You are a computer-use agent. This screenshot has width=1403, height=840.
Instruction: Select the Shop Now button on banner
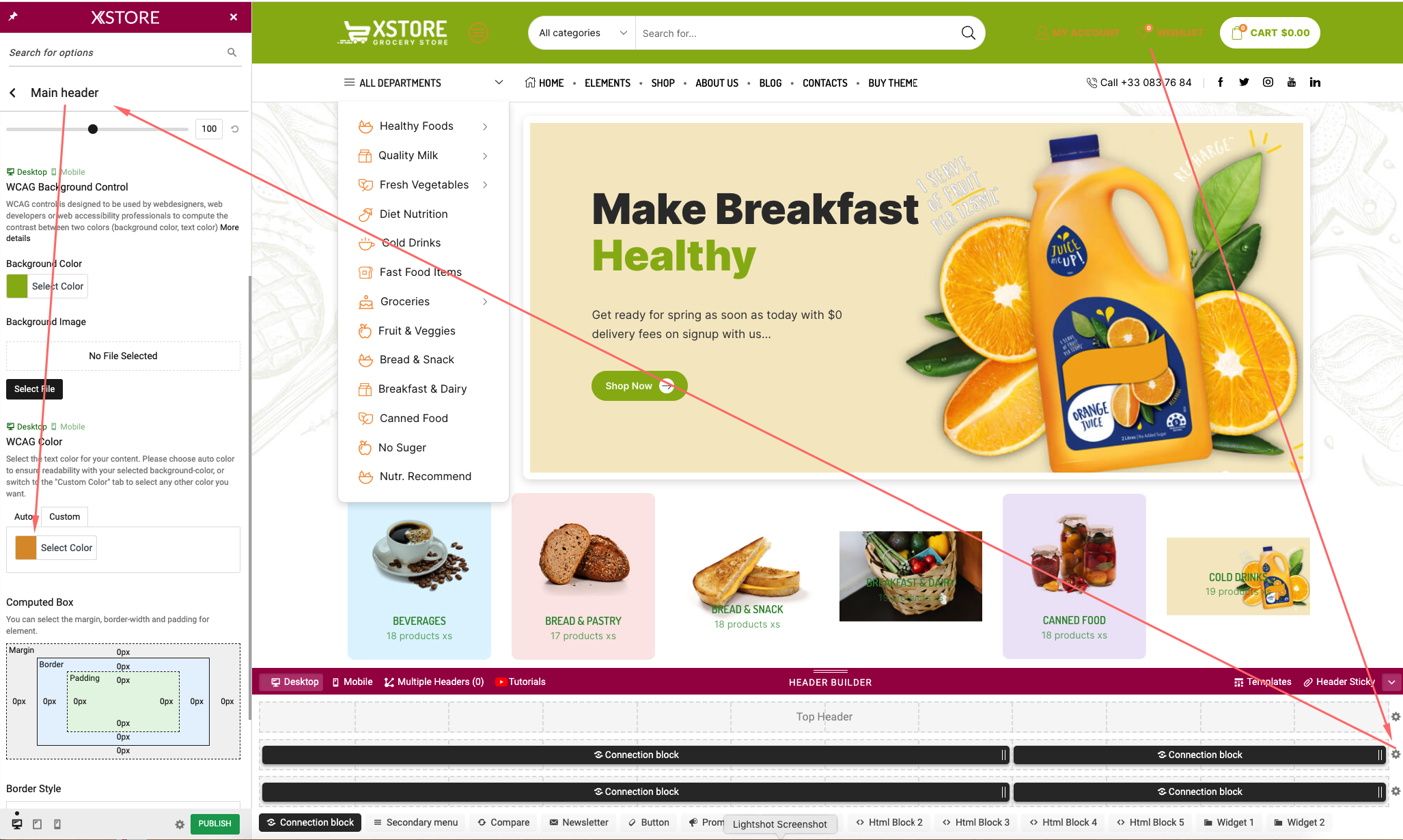pyautogui.click(x=637, y=386)
